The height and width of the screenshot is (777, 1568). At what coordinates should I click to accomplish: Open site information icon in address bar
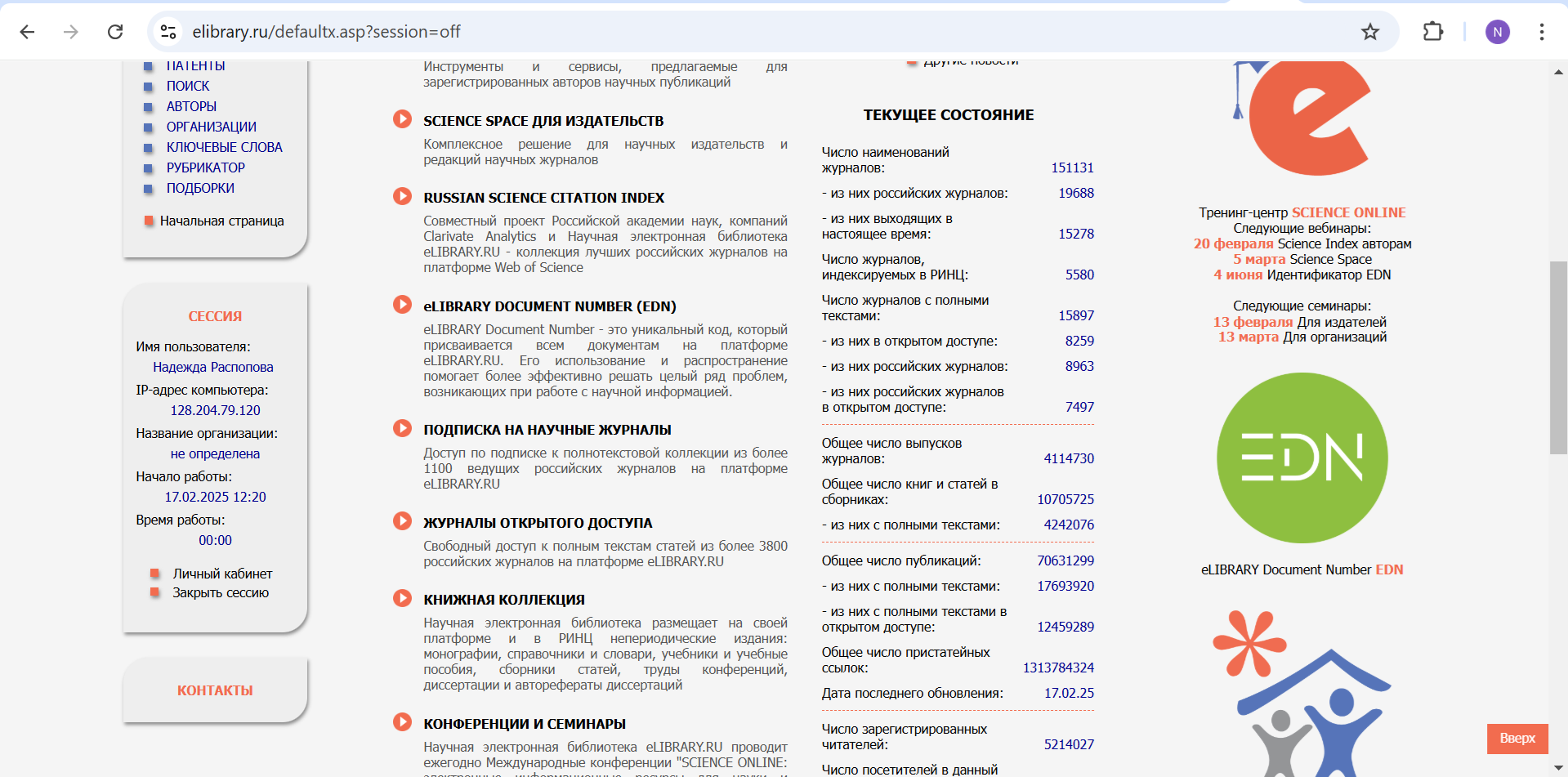168,32
